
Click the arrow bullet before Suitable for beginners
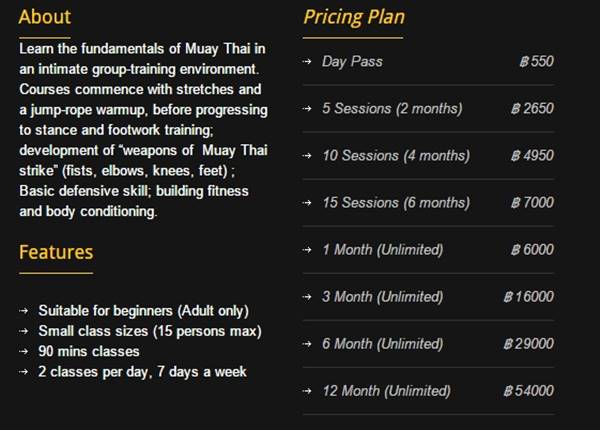pyautogui.click(x=24, y=311)
